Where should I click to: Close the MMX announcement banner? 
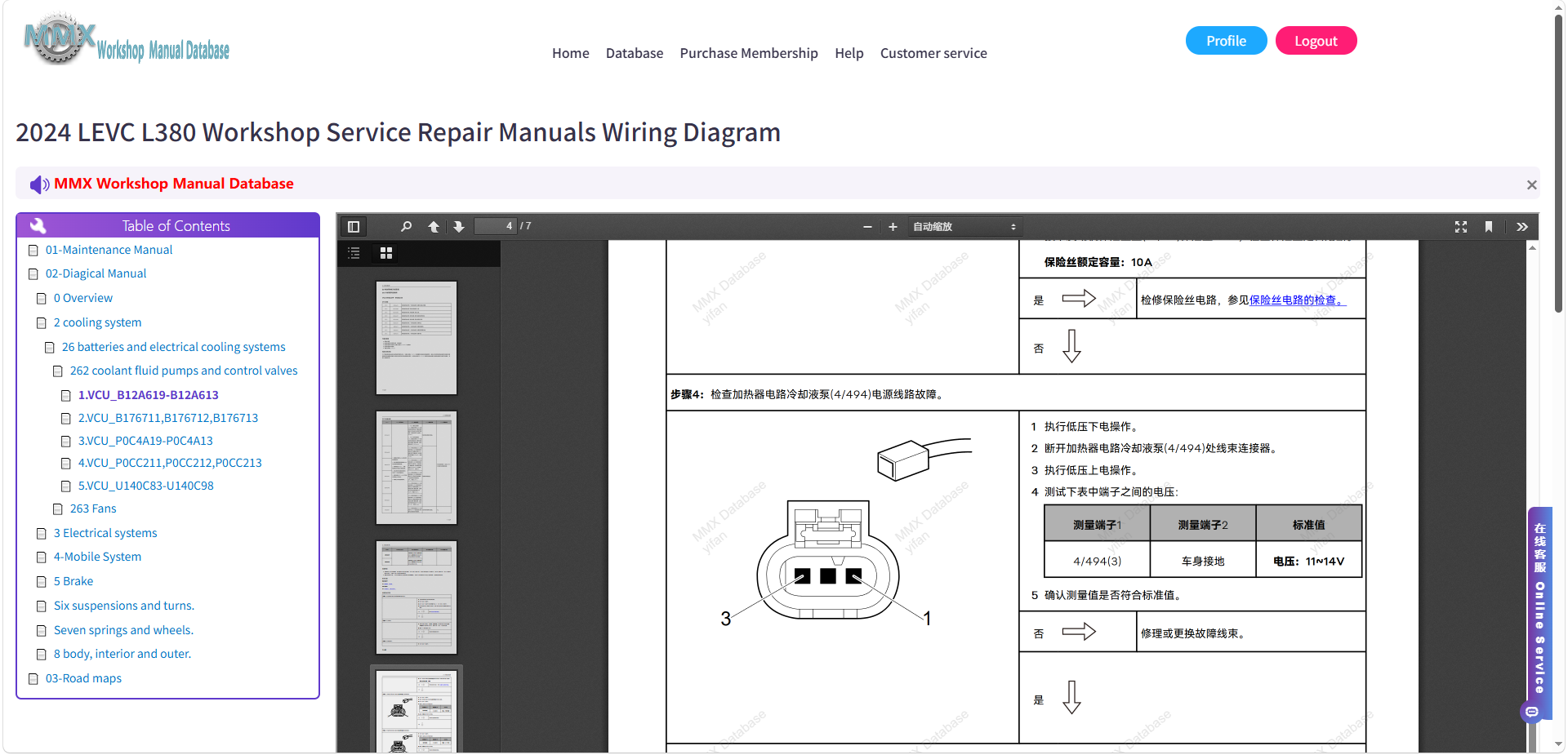1532,185
